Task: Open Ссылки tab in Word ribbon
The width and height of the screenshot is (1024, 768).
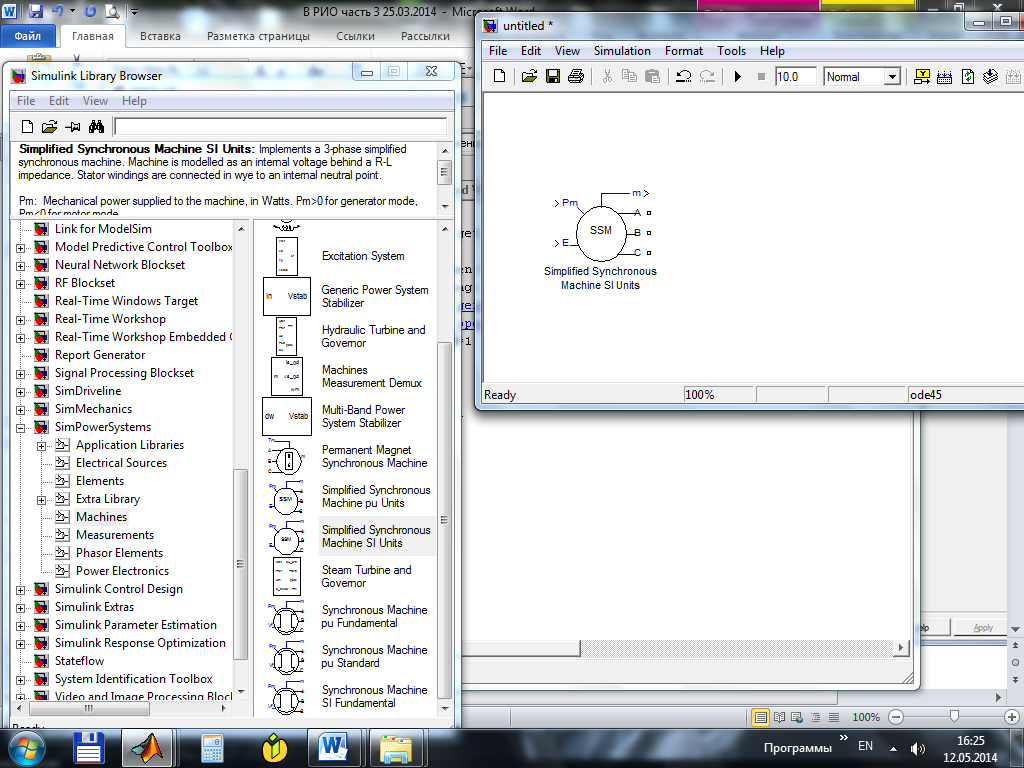Action: click(x=355, y=36)
